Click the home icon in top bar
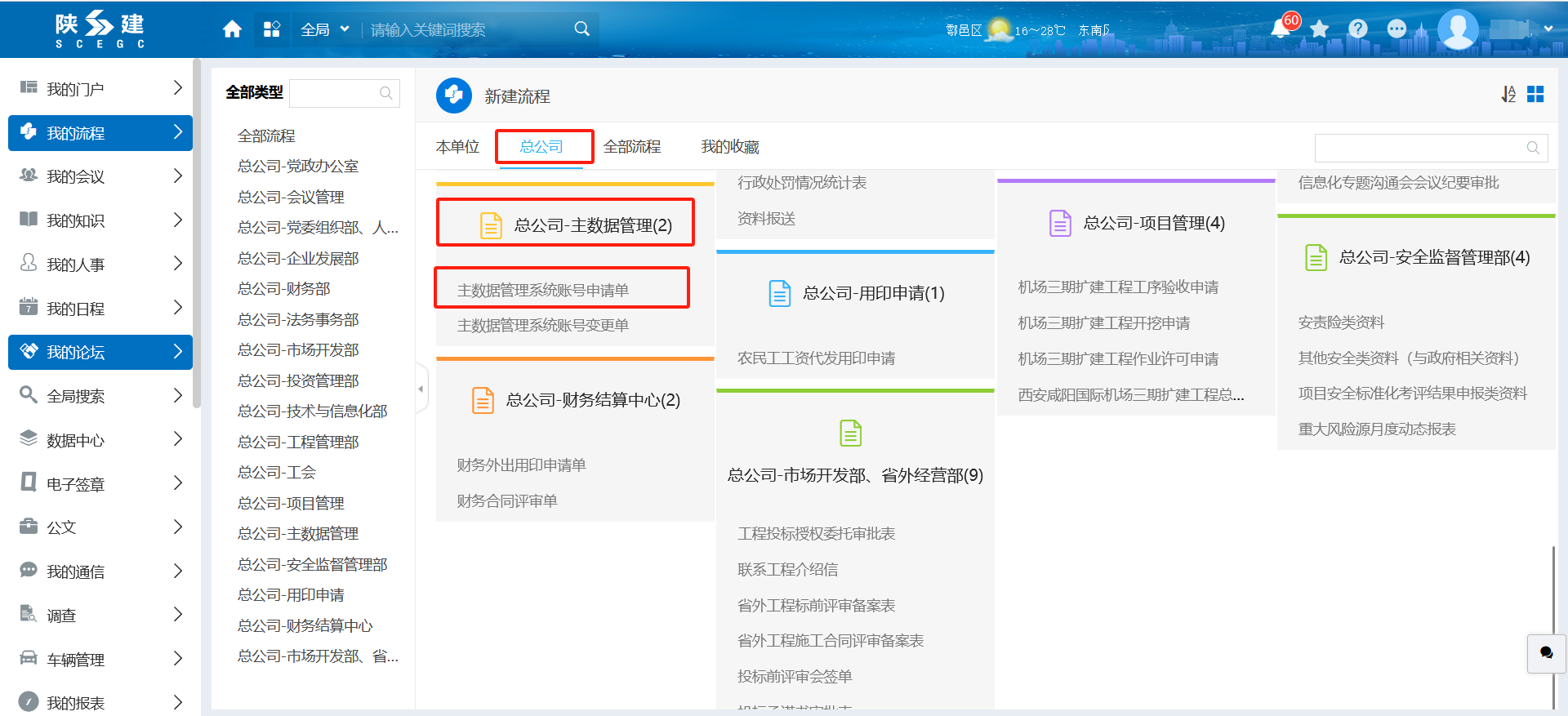This screenshot has width=1568, height=716. point(232,29)
